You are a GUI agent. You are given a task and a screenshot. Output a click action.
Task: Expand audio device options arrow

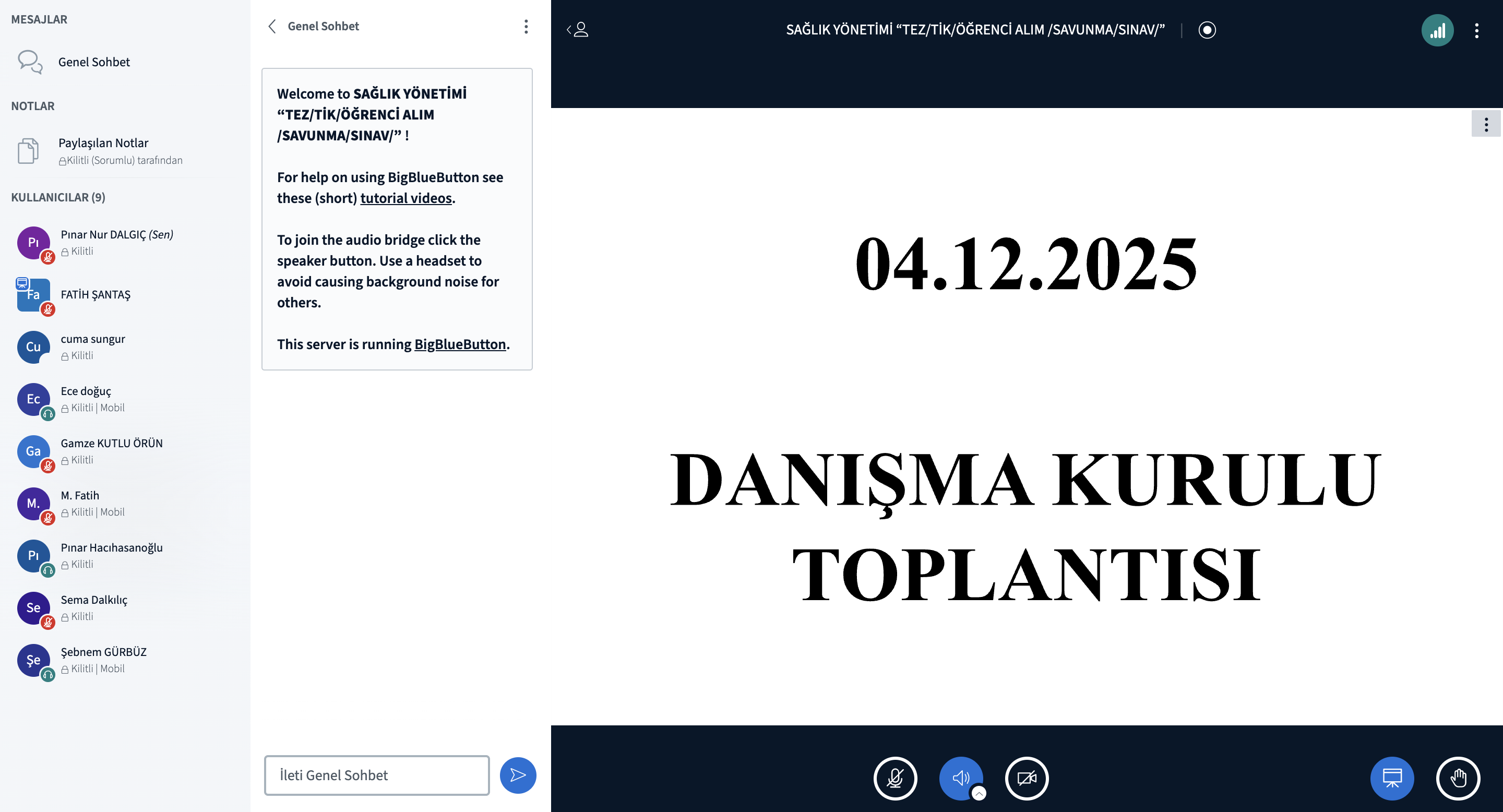tap(979, 793)
